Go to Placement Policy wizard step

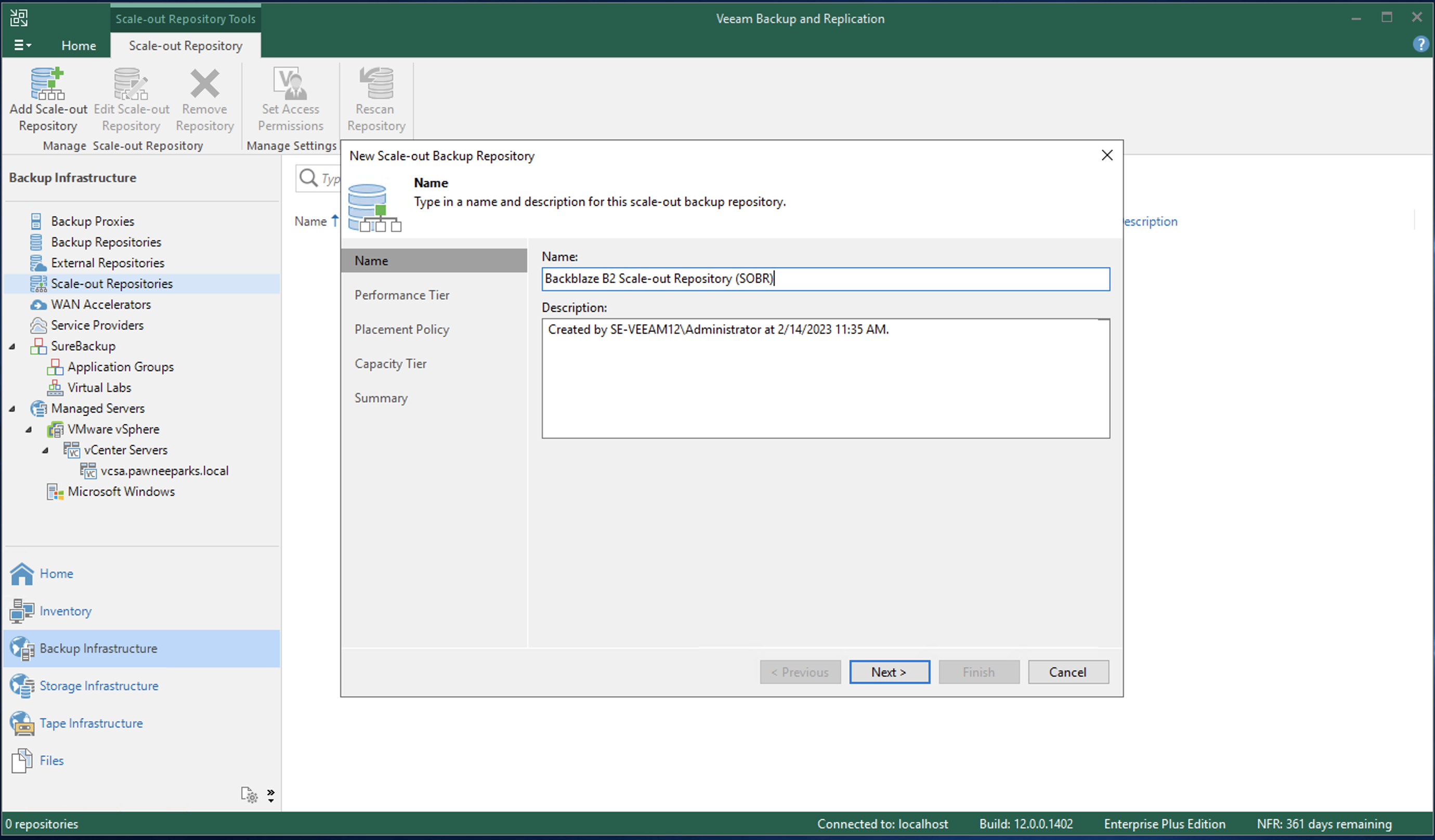(x=402, y=329)
